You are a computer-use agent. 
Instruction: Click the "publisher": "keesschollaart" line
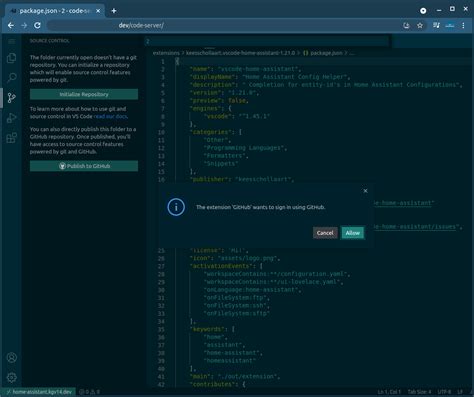(x=242, y=179)
